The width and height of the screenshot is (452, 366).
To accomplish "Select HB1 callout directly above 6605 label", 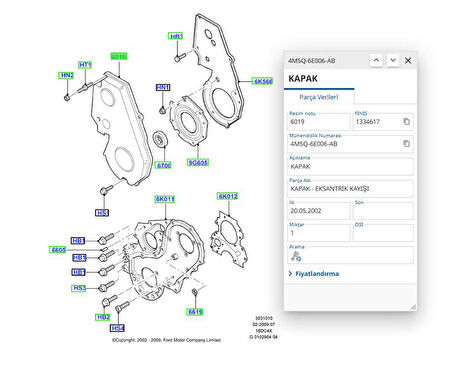I will tap(78, 241).
